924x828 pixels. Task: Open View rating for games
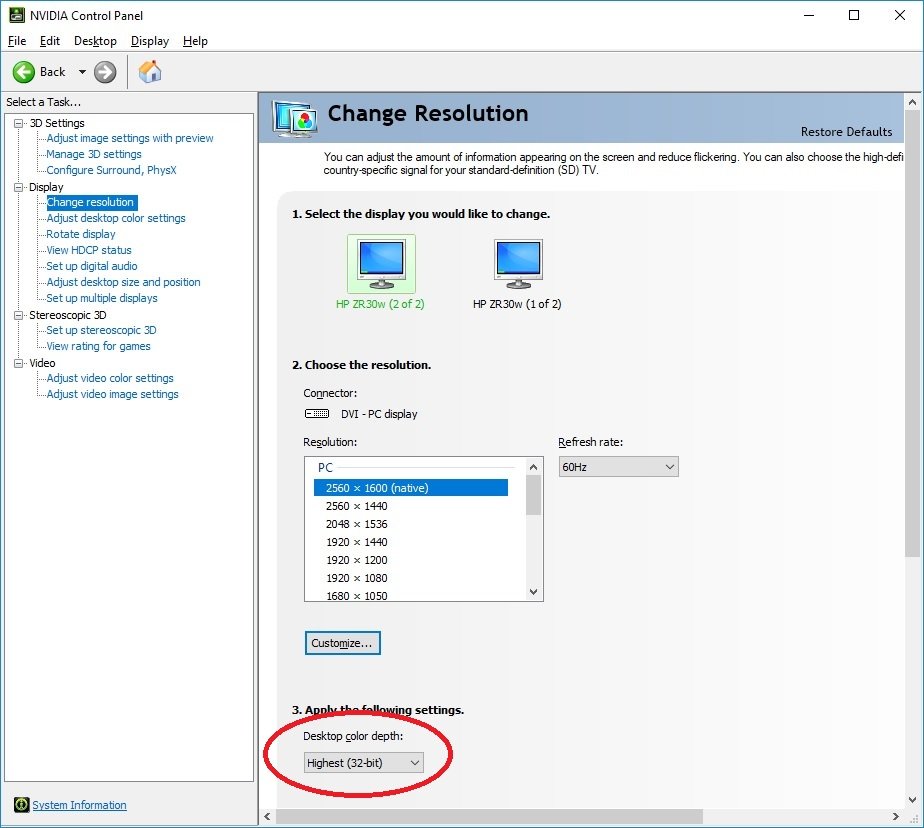(x=98, y=346)
